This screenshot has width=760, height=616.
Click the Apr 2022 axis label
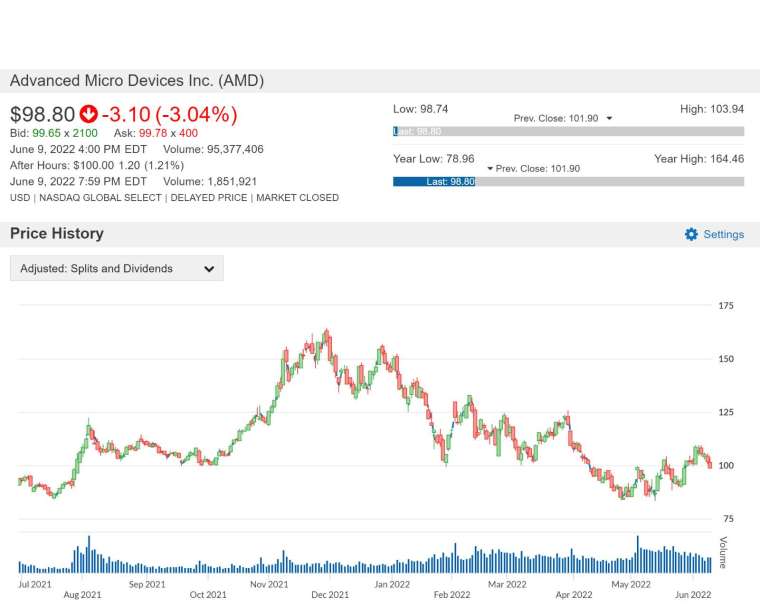pos(574,595)
